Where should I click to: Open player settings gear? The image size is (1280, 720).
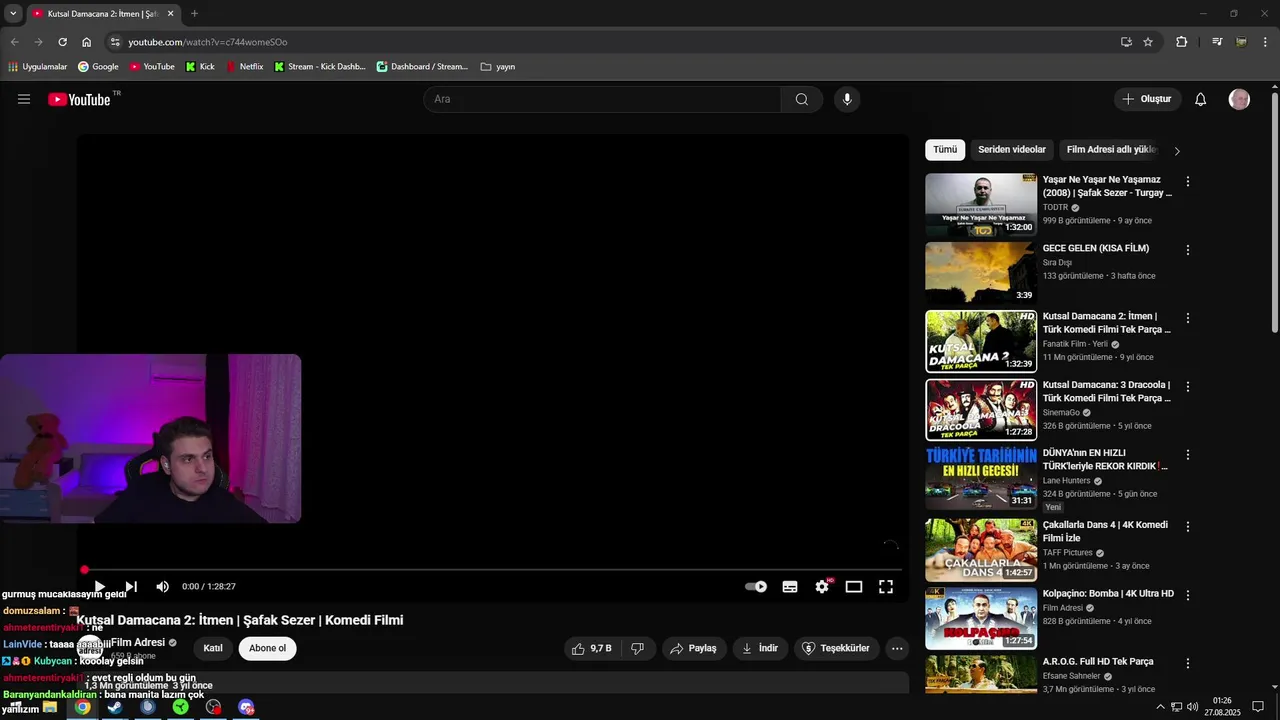[822, 587]
